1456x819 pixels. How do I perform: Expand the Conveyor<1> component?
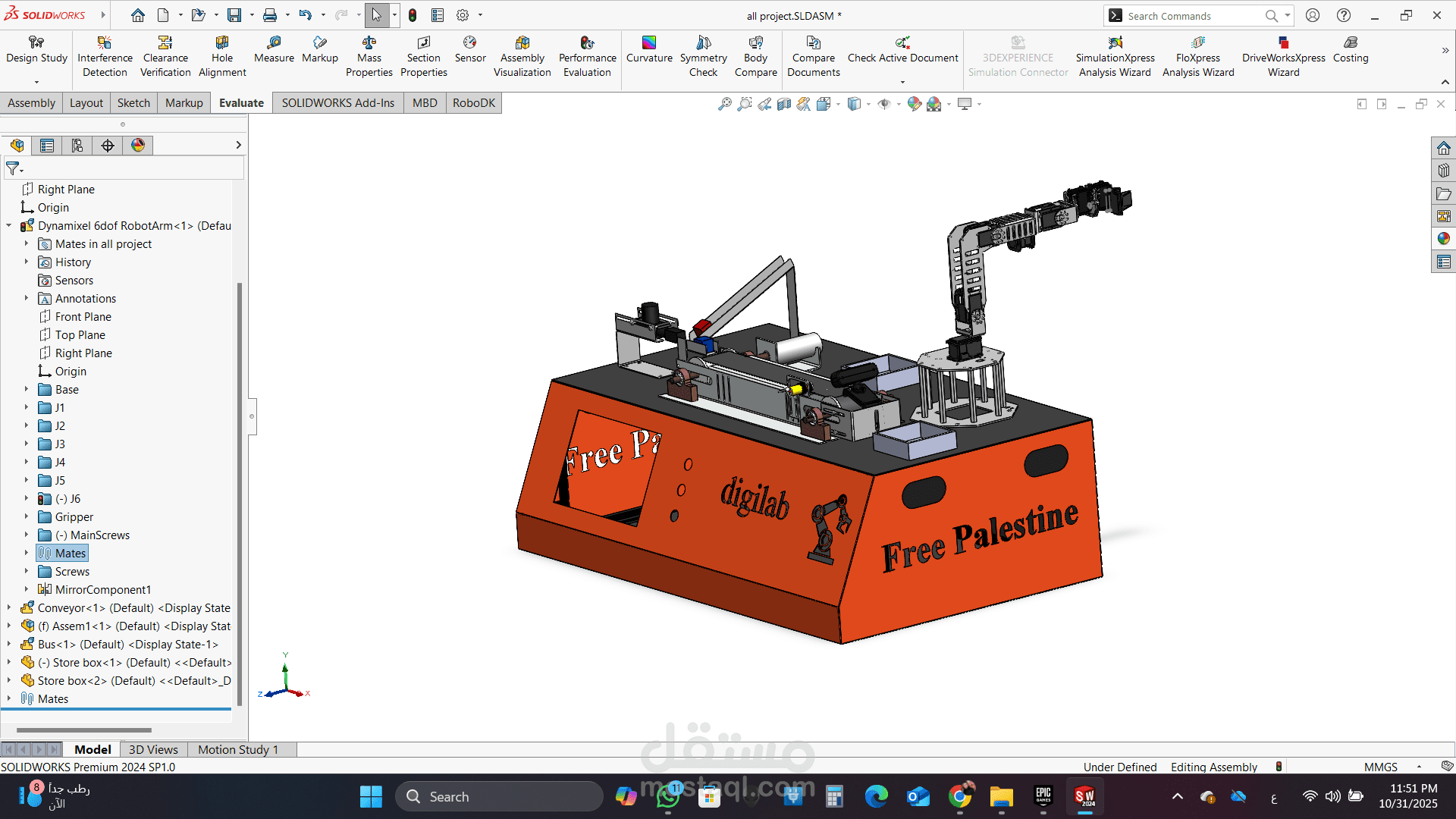pyautogui.click(x=9, y=607)
